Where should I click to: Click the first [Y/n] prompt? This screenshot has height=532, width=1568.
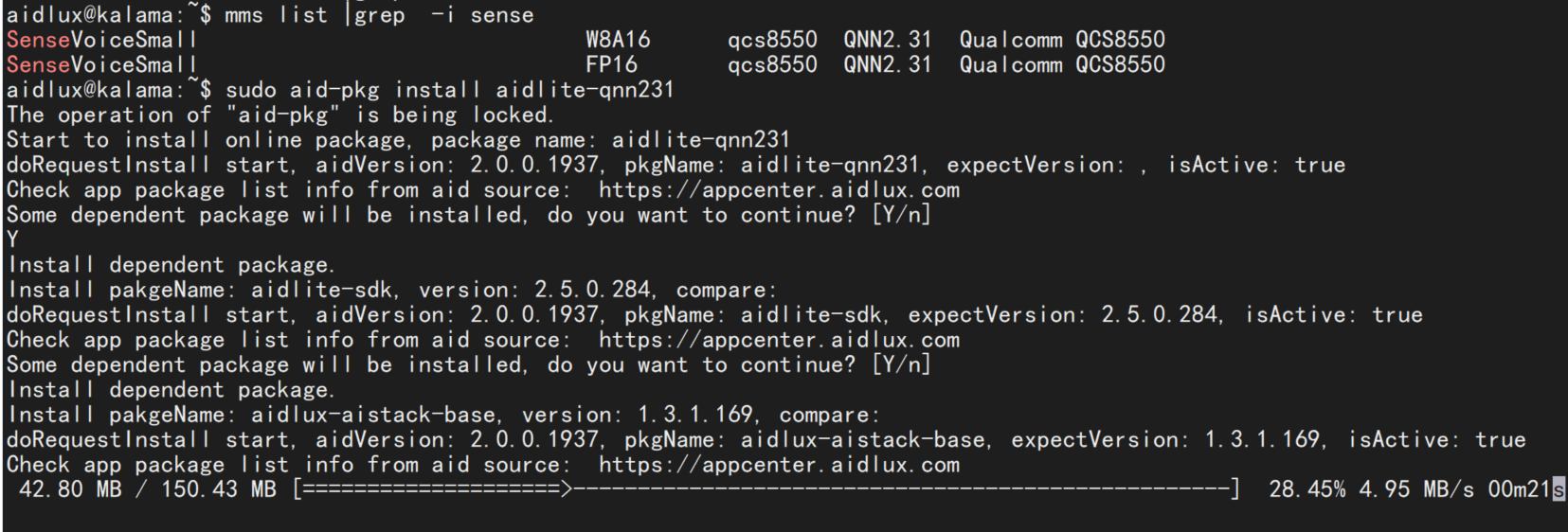click(901, 215)
